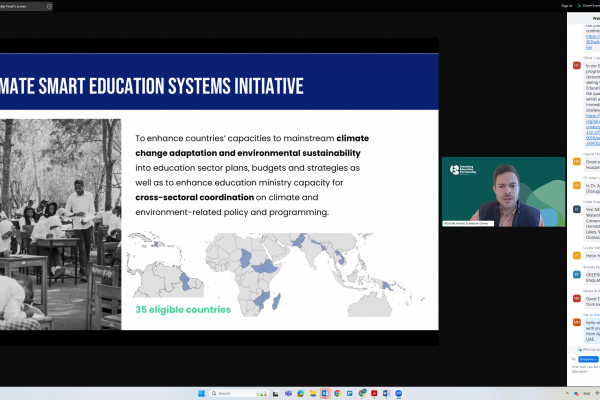
Task: Click the Windows Start button on taskbar
Action: click(200, 393)
